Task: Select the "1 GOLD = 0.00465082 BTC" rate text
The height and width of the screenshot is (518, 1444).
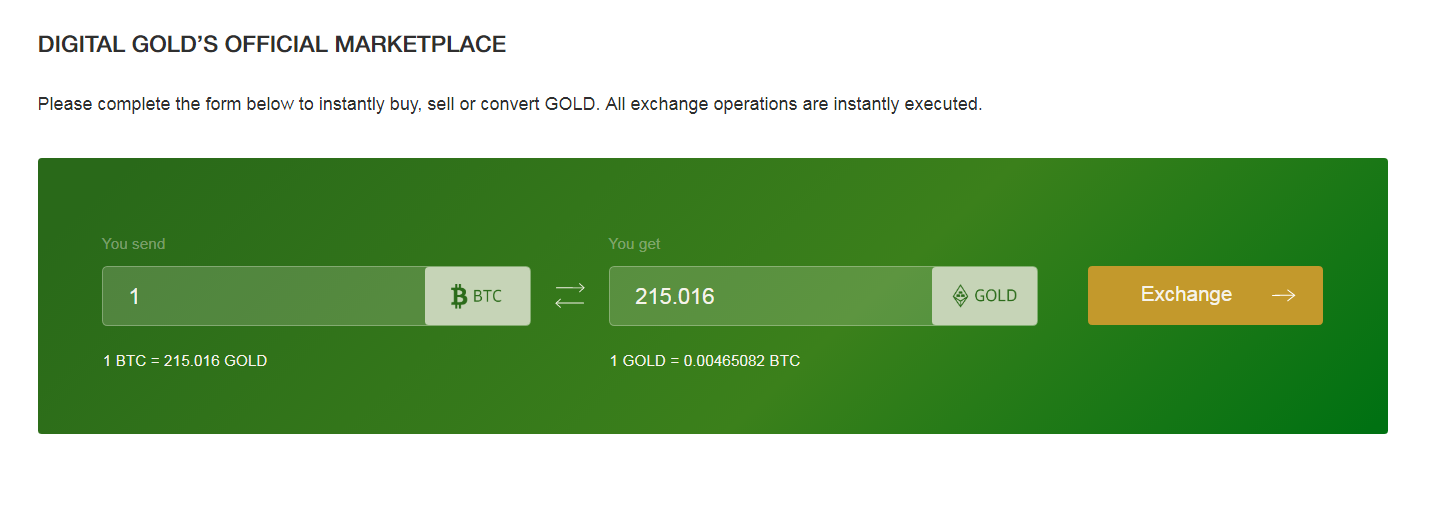Action: point(705,361)
